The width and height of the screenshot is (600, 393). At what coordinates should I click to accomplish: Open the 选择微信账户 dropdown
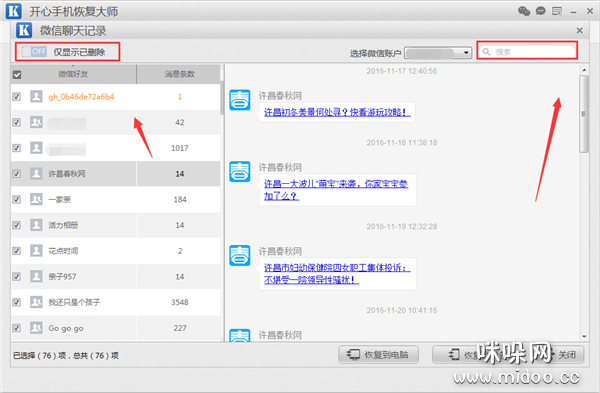[438, 53]
